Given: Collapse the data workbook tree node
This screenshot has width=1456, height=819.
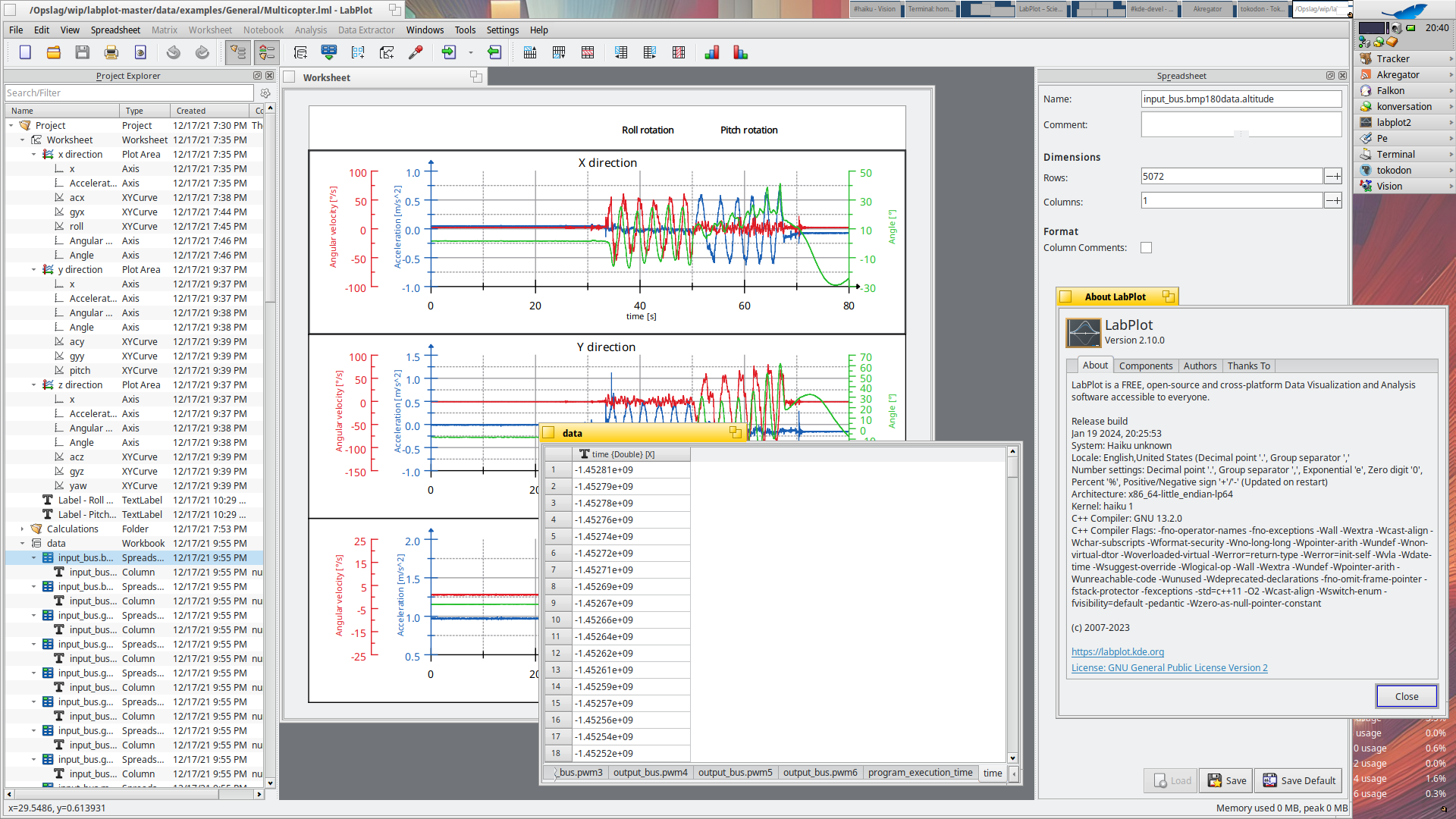Looking at the screenshot, I should coord(23,544).
